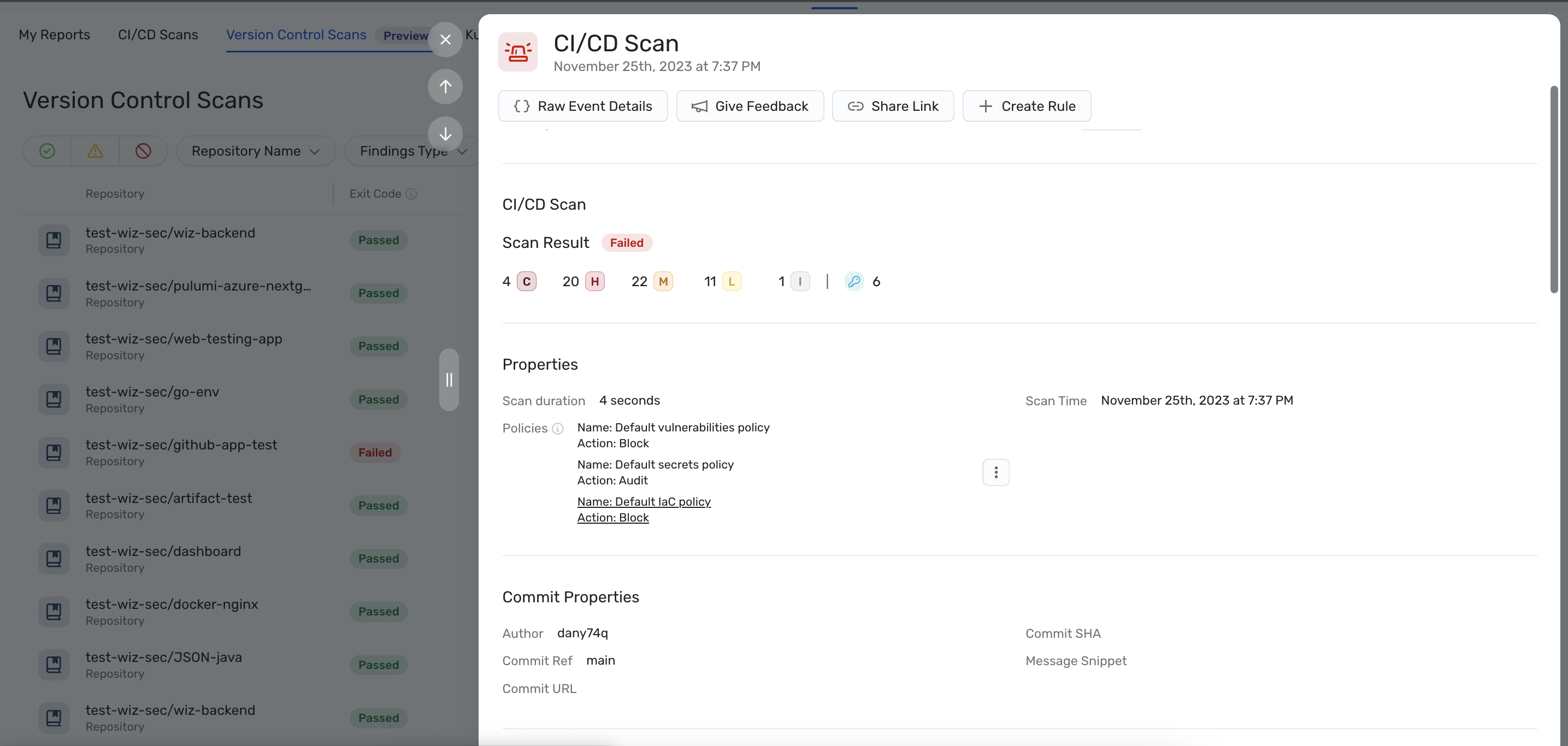1568x746 pixels.
Task: Click the secrets key icon in Scan Result
Action: [854, 281]
